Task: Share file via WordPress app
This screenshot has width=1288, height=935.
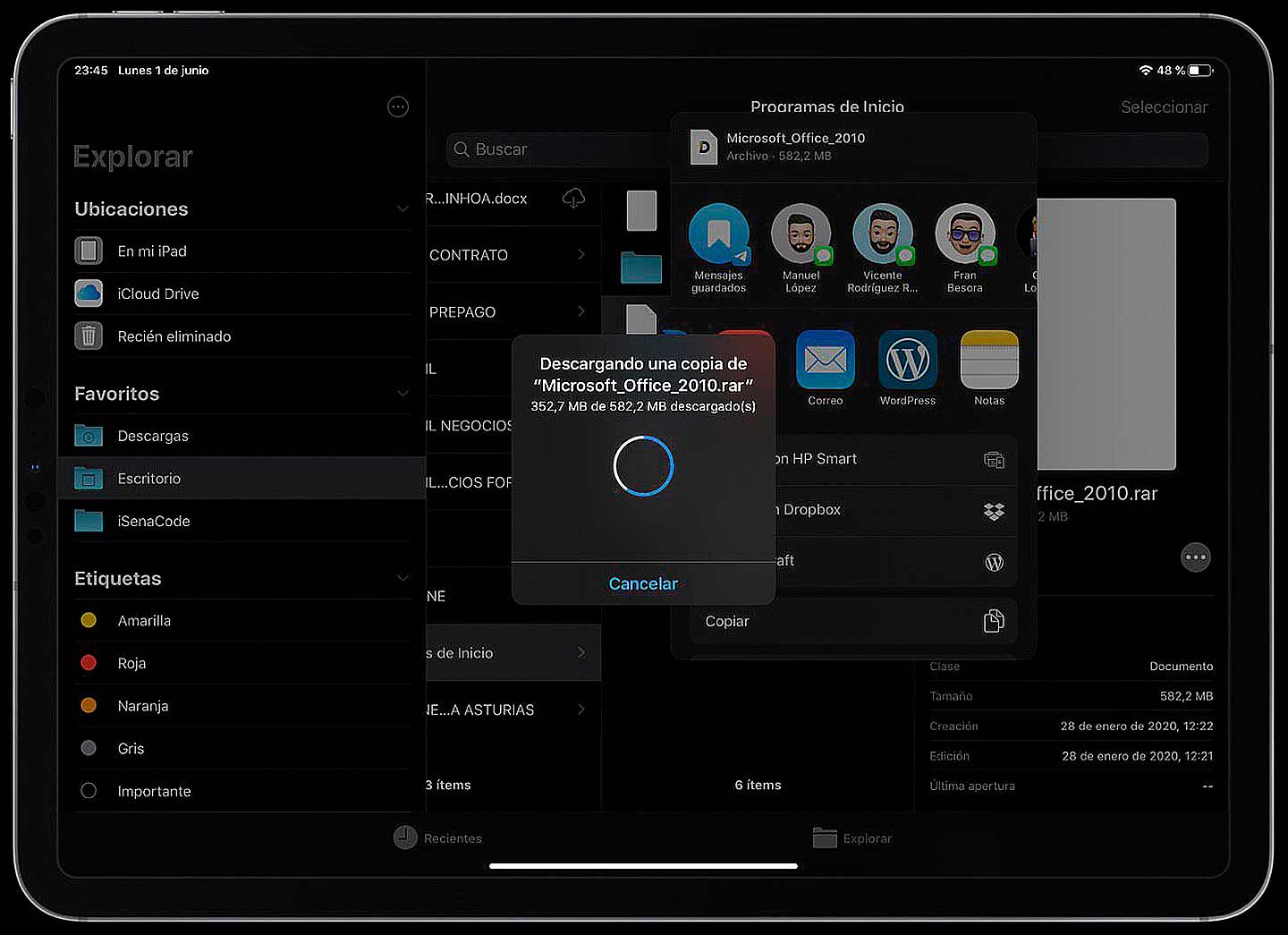Action: pos(908,369)
